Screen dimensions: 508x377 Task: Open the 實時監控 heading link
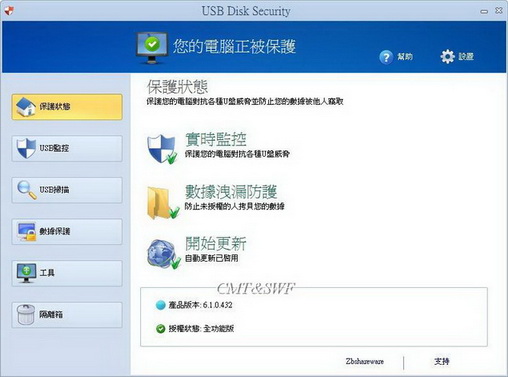pos(216,140)
